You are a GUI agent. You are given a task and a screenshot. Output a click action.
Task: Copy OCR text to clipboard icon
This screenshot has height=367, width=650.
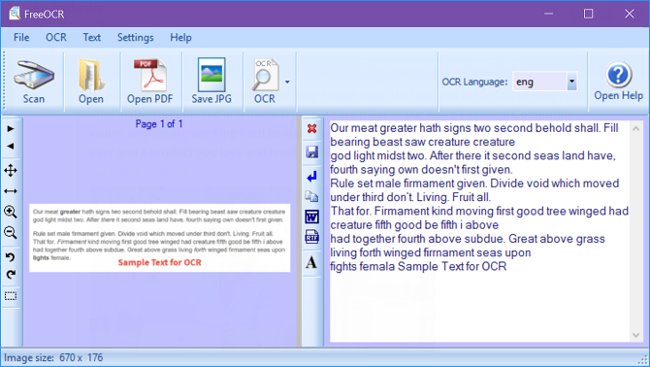[x=312, y=196]
